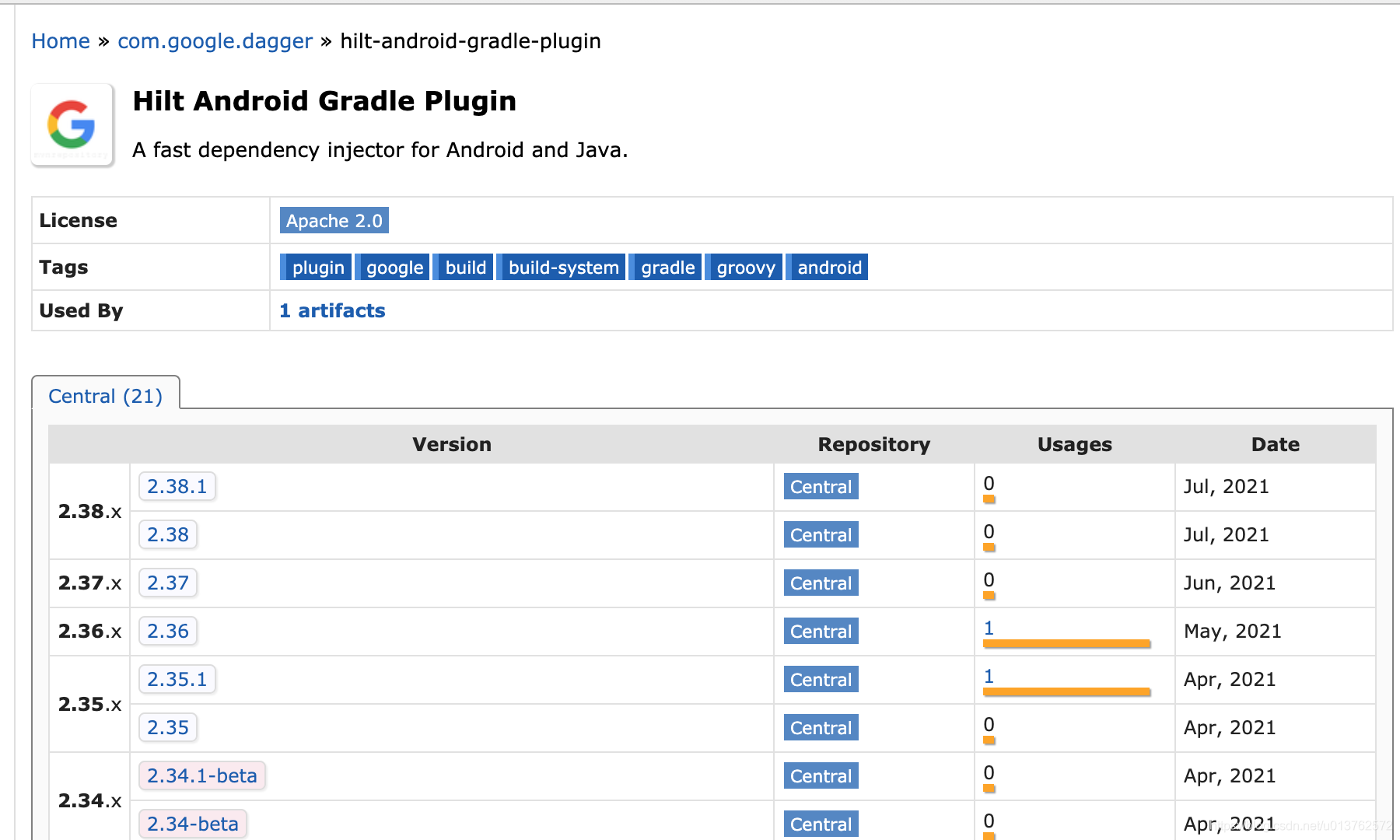Select the google tag
The width and height of the screenshot is (1400, 840).
pyautogui.click(x=393, y=268)
